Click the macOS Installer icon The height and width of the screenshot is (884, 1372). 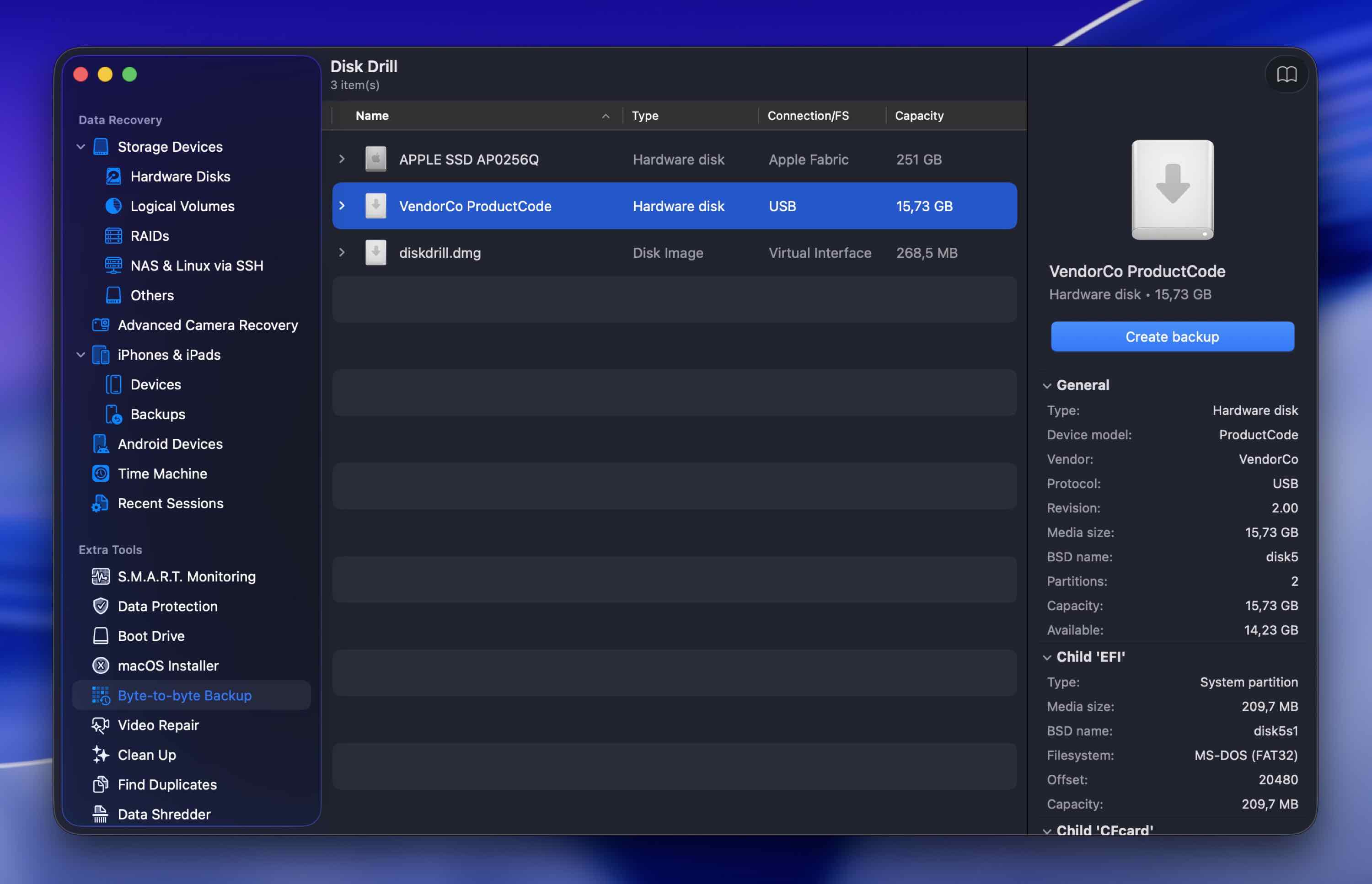coord(101,666)
